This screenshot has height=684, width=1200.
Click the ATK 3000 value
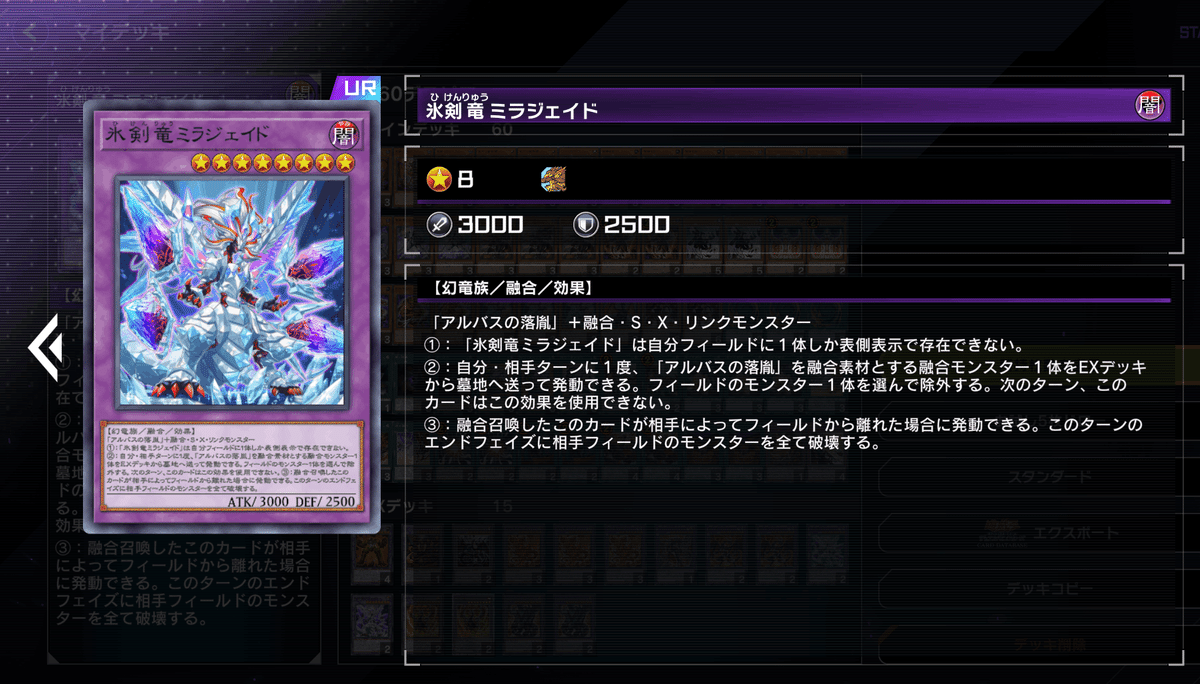490,224
